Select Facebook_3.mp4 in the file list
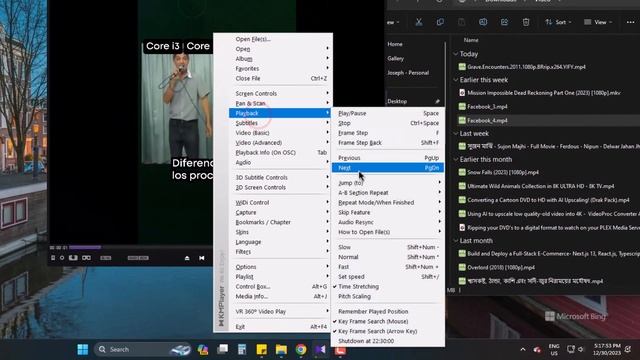Image resolution: width=640 pixels, height=360 pixels. tap(487, 107)
